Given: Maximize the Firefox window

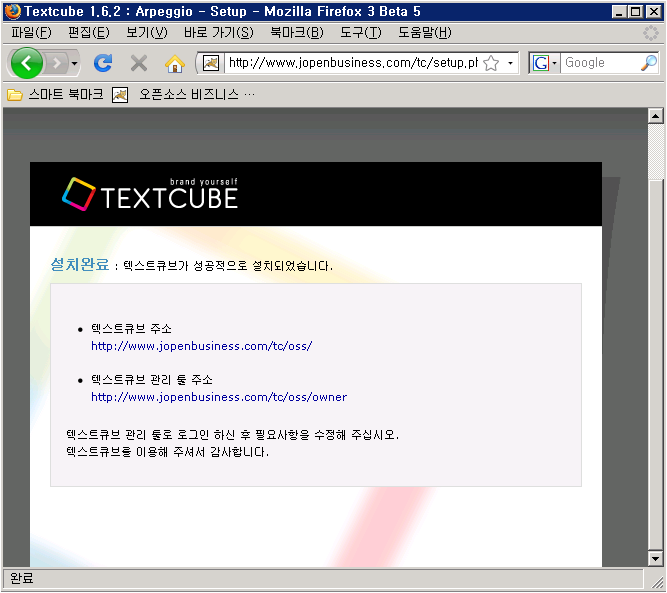Looking at the screenshot, I should click(x=636, y=11).
